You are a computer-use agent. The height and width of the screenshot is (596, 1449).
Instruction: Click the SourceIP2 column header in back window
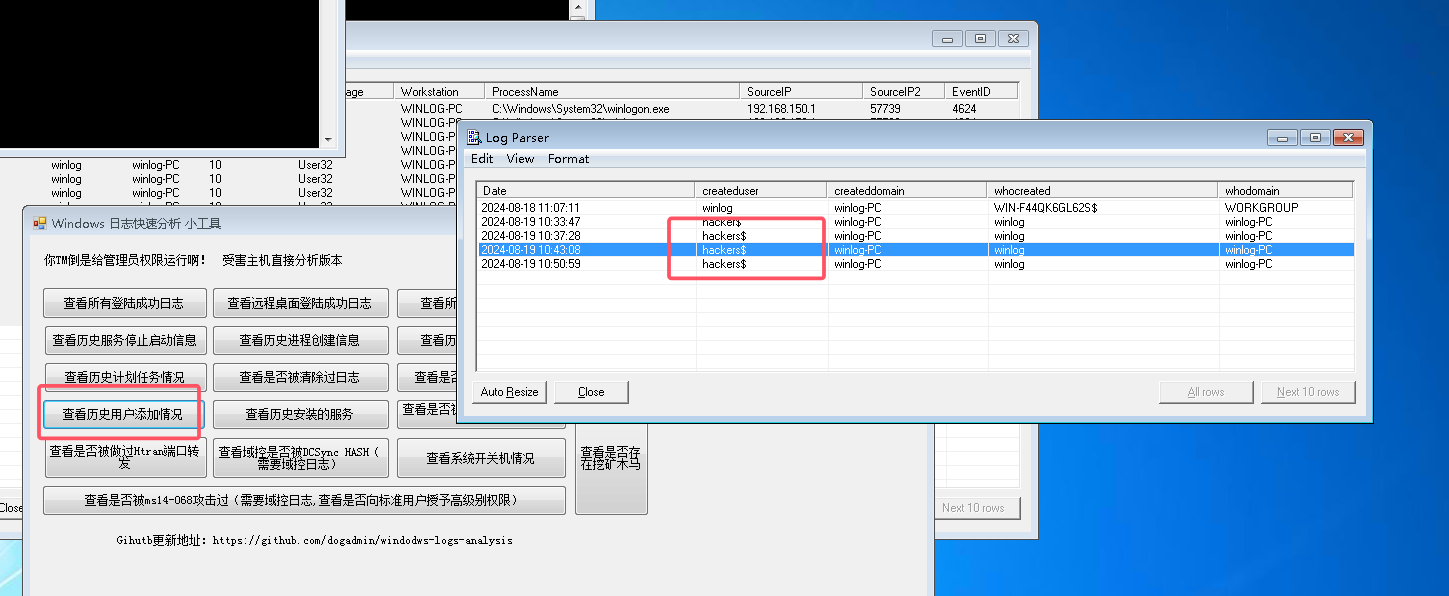(903, 92)
